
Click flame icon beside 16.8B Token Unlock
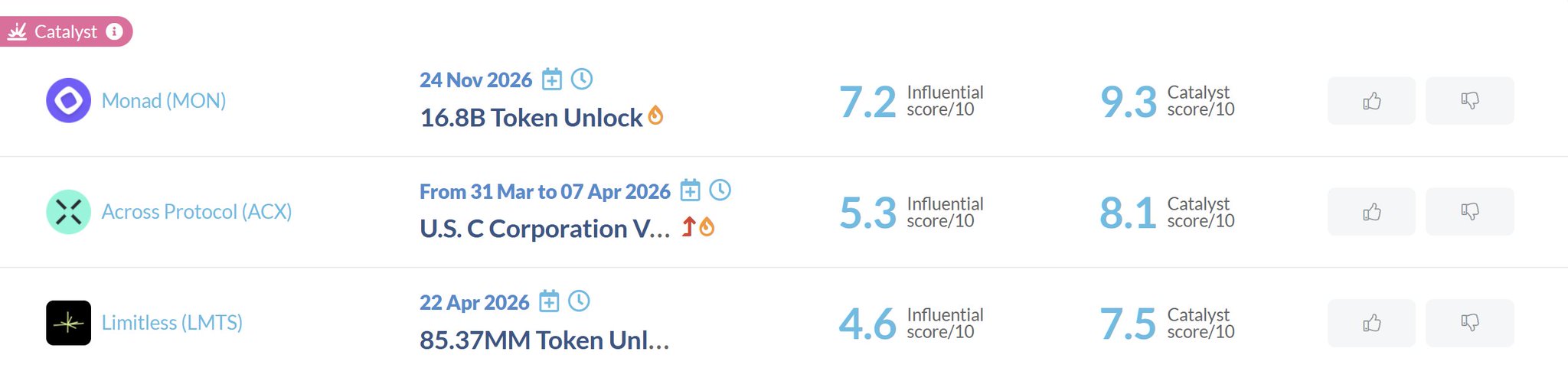click(x=655, y=116)
